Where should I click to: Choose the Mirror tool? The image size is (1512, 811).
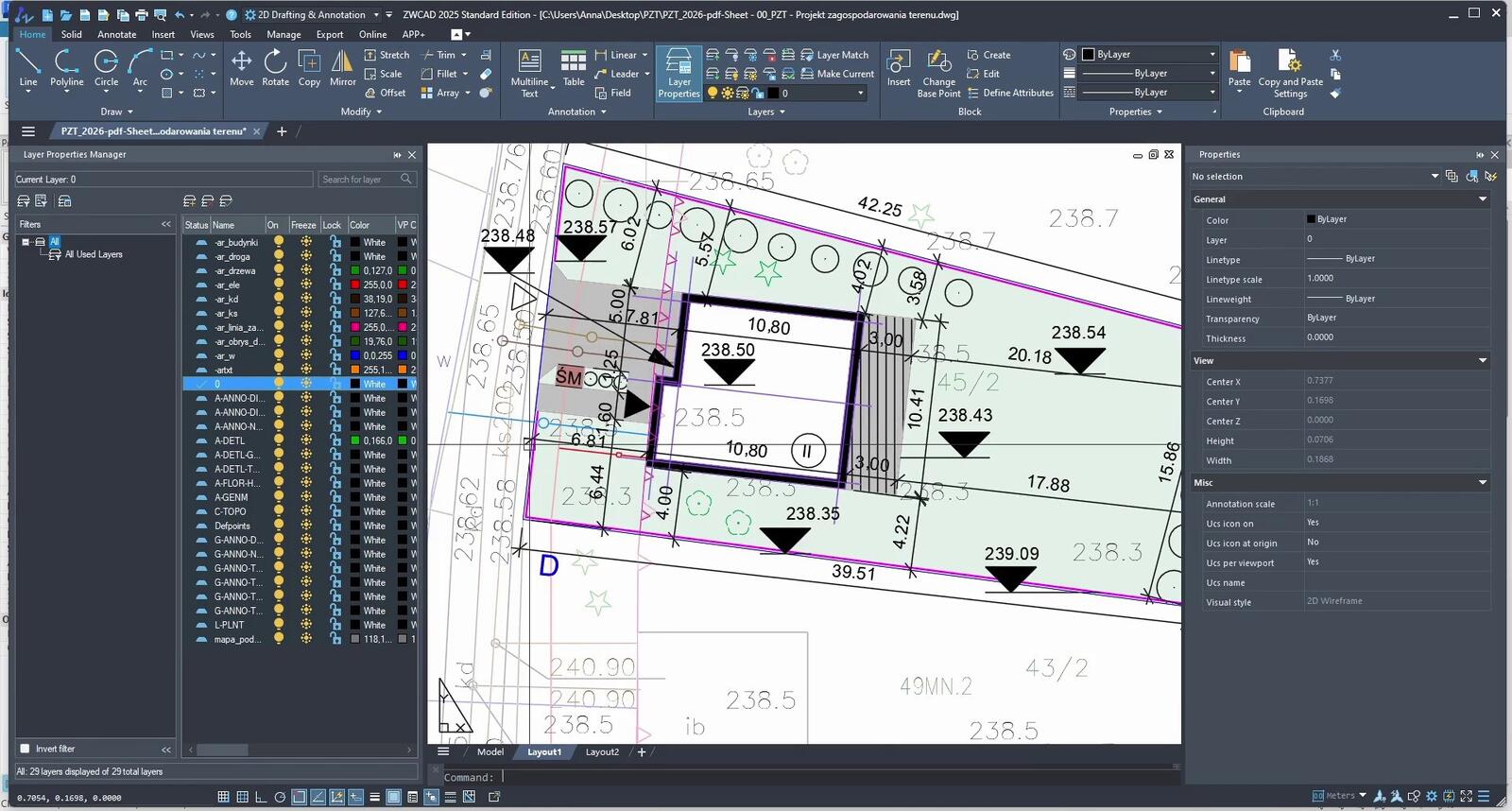(x=342, y=68)
